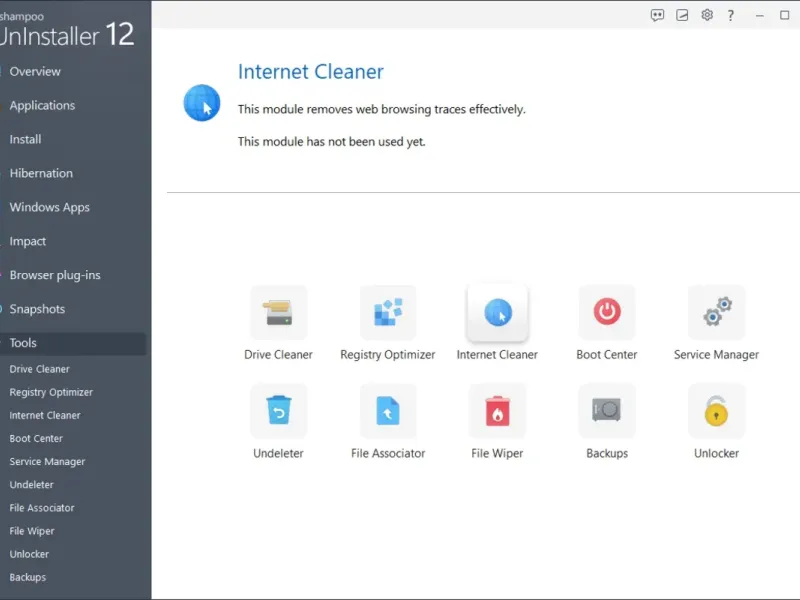
Task: Click the Drive Cleaner tile label
Action: [279, 355]
